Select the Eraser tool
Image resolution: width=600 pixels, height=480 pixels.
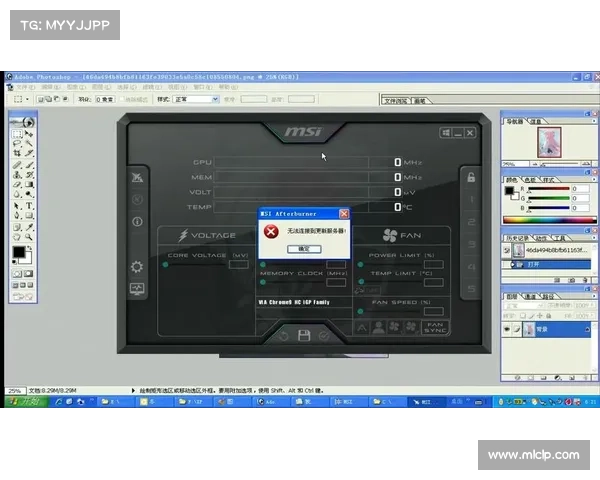[x=17, y=184]
